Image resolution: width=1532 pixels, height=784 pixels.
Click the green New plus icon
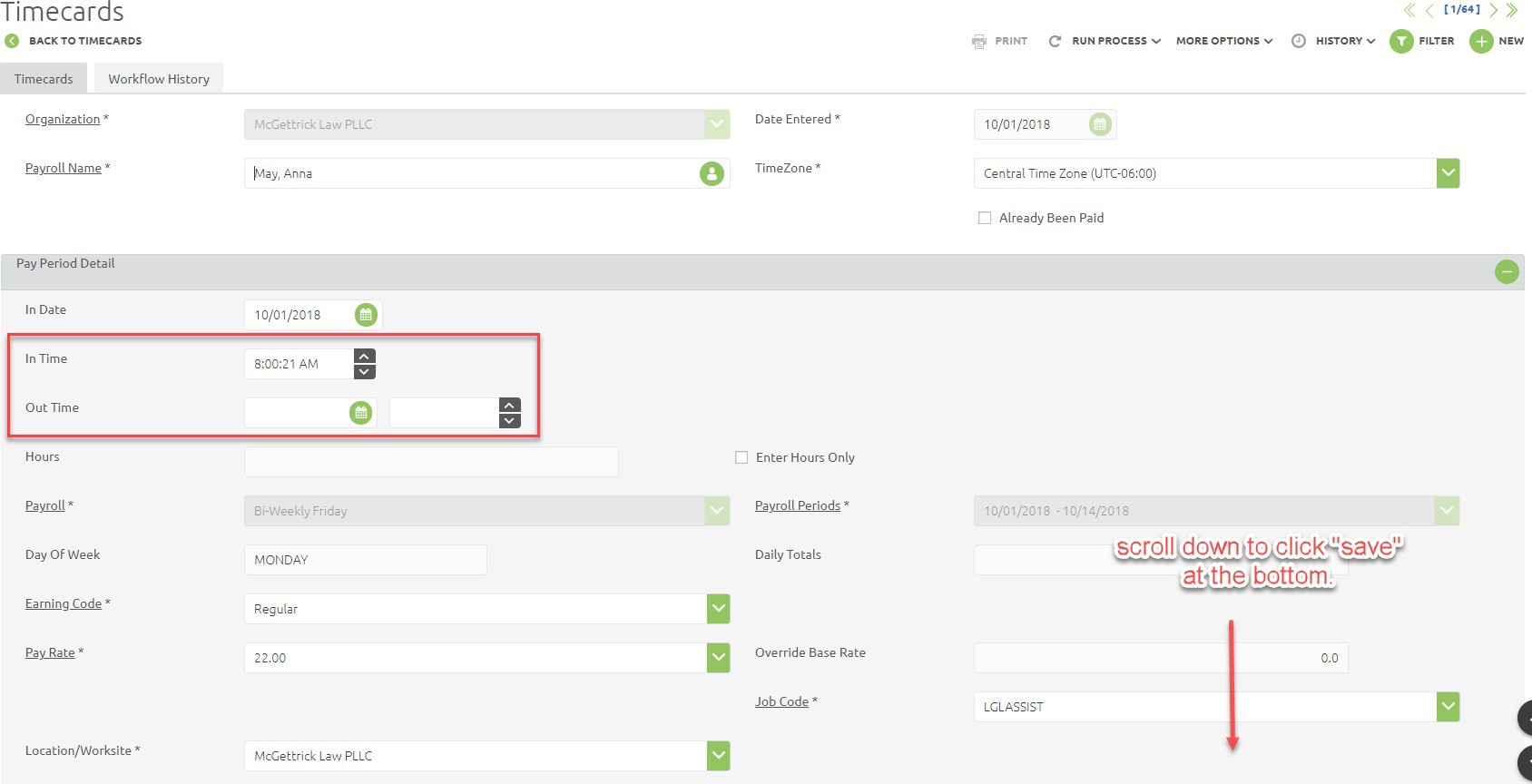point(1481,41)
